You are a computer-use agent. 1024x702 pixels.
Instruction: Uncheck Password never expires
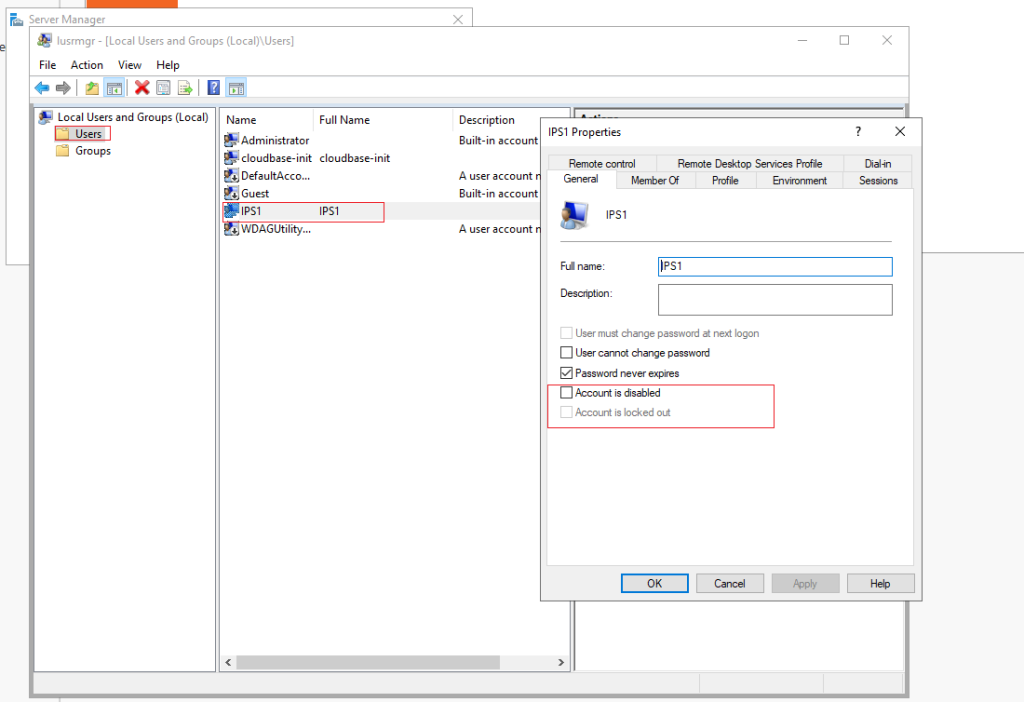pos(567,371)
